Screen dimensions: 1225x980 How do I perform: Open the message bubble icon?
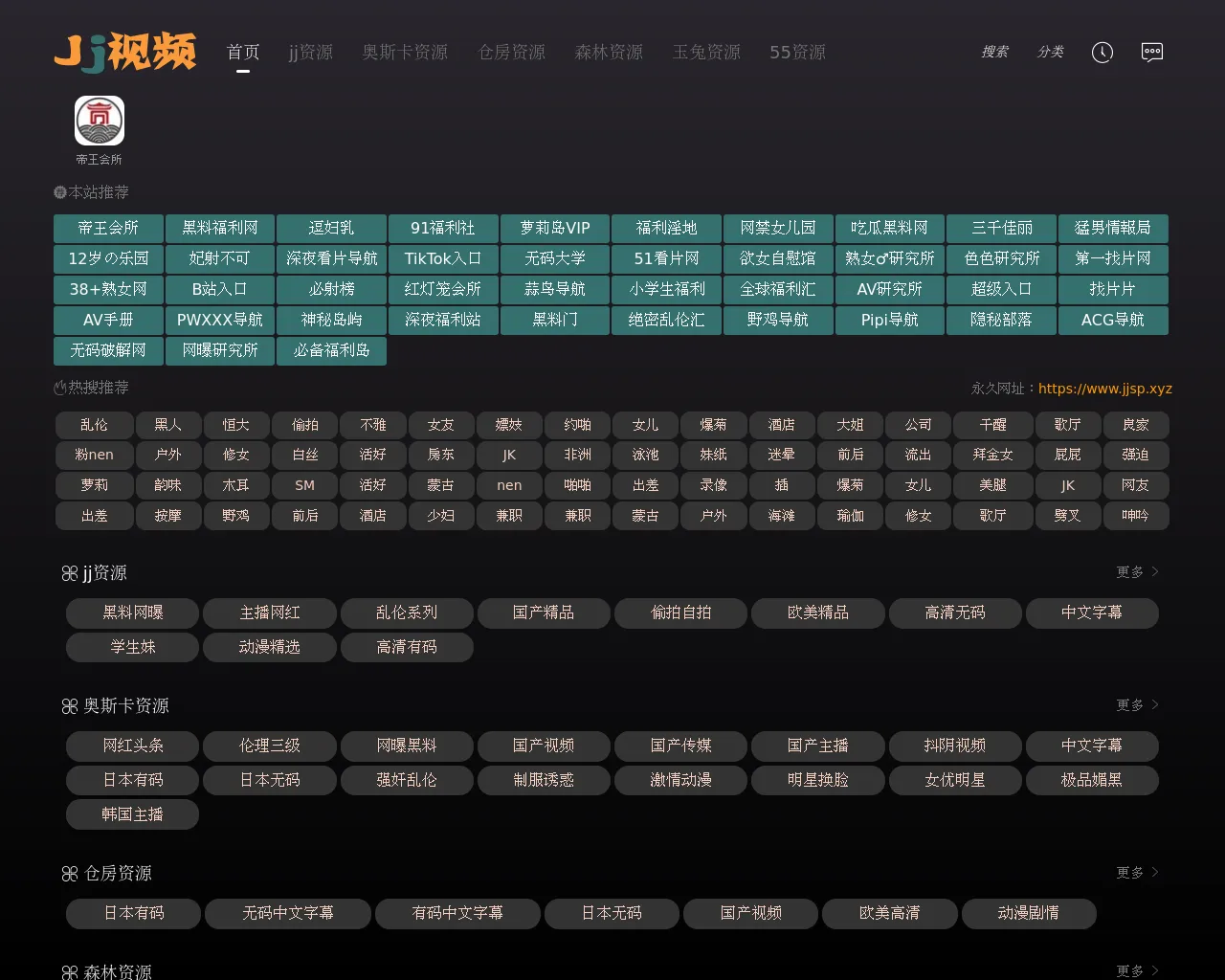coord(1152,53)
